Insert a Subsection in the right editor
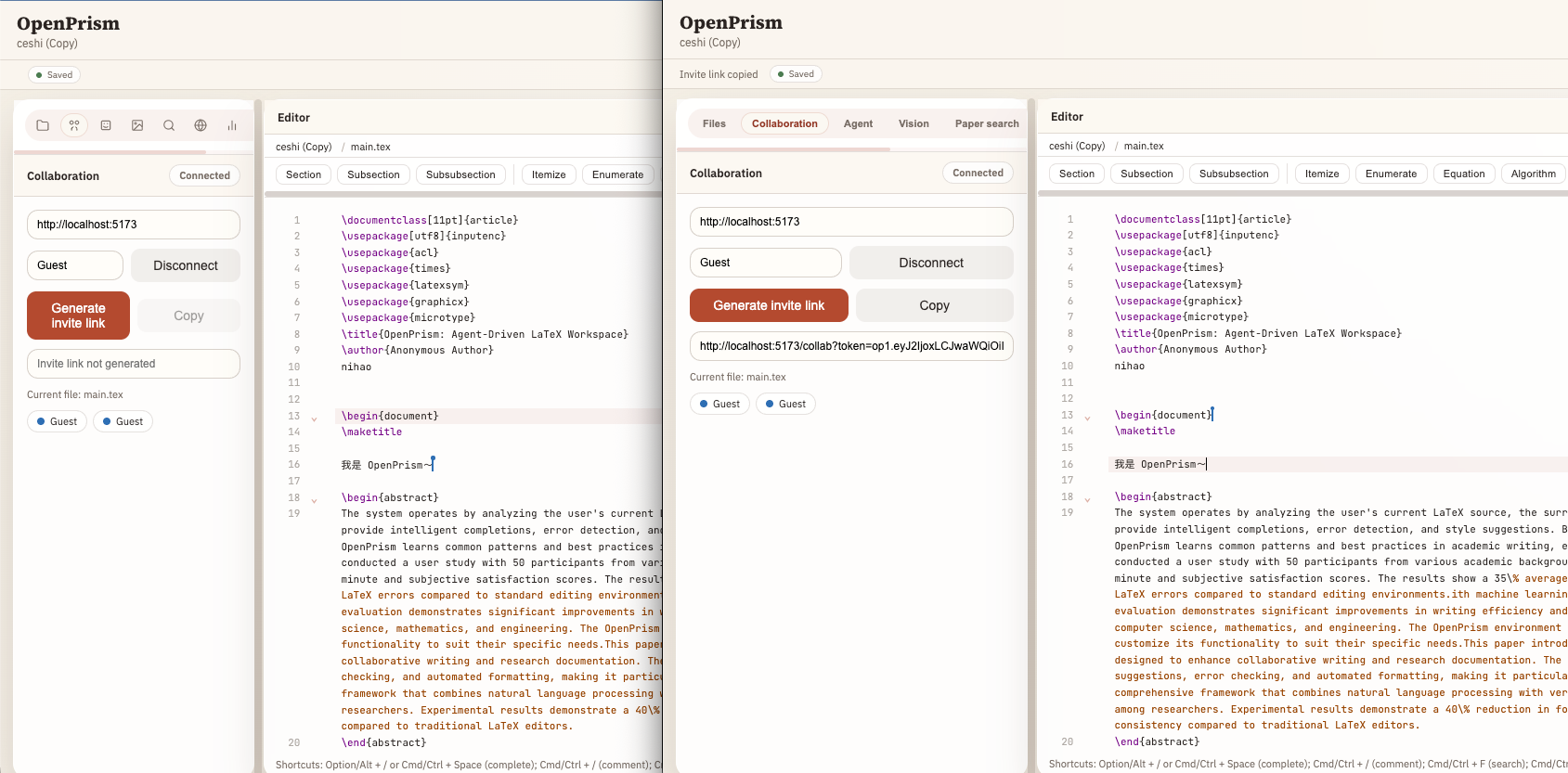Image resolution: width=1568 pixels, height=773 pixels. [x=1147, y=174]
